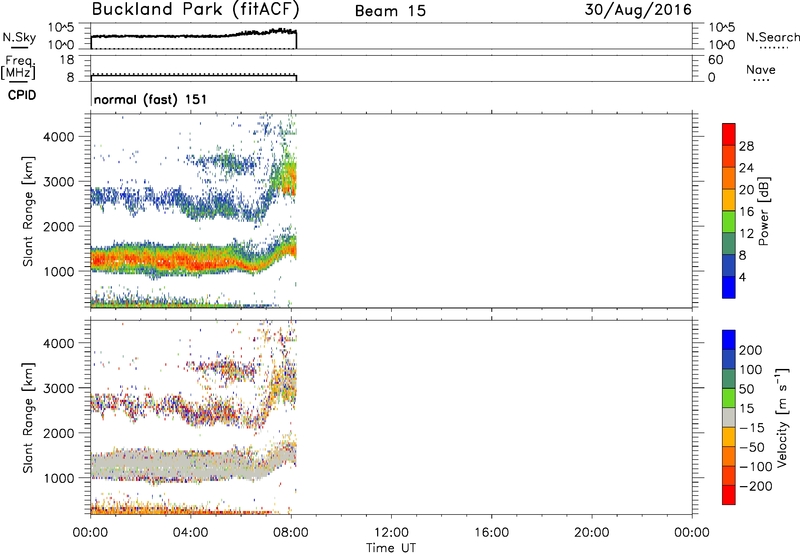Click the 'Power [dB]' colorbar label
800x554 pixels.
point(764,211)
